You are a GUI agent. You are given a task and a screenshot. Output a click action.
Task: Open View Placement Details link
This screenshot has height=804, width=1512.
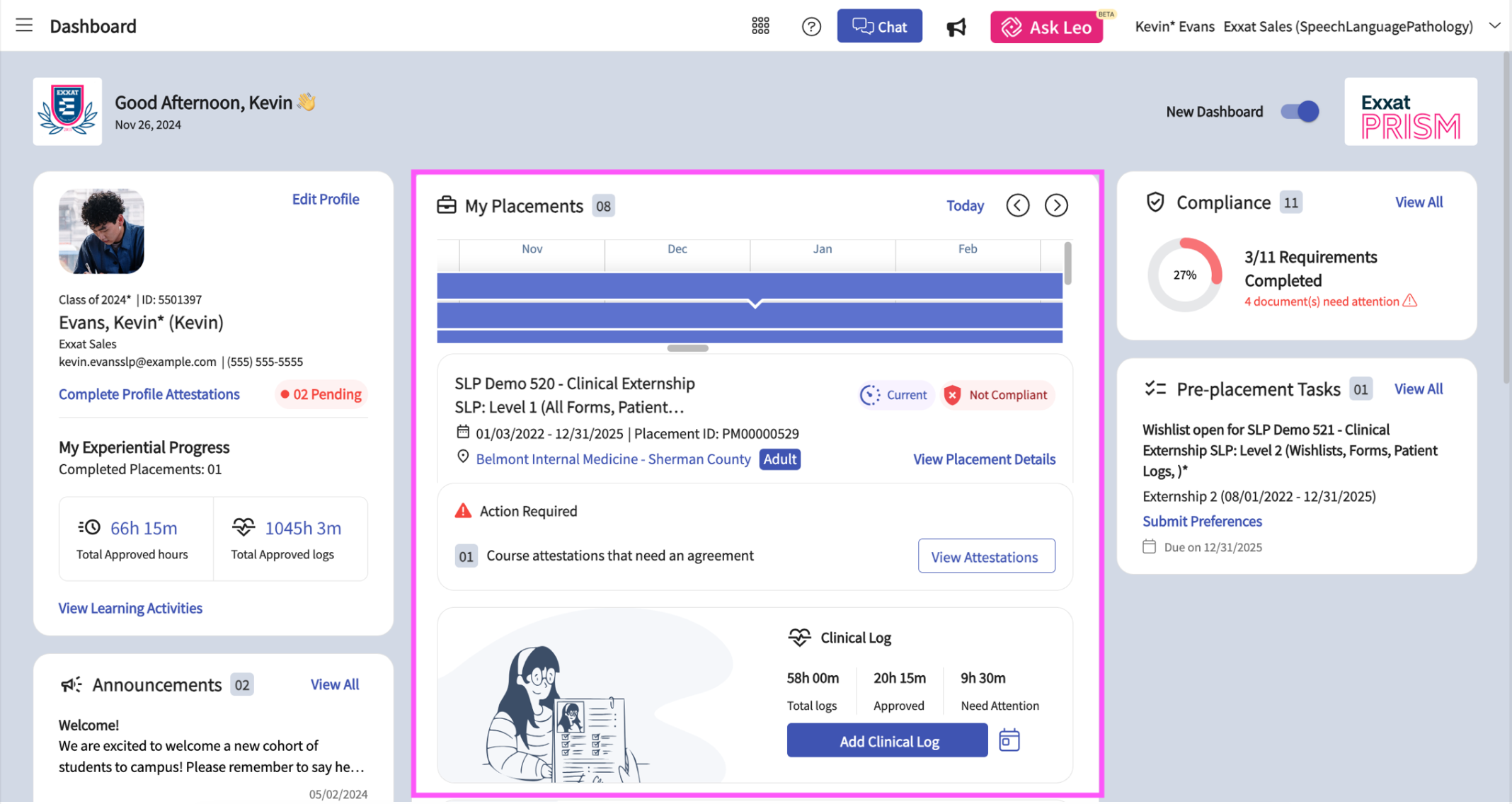pos(984,459)
